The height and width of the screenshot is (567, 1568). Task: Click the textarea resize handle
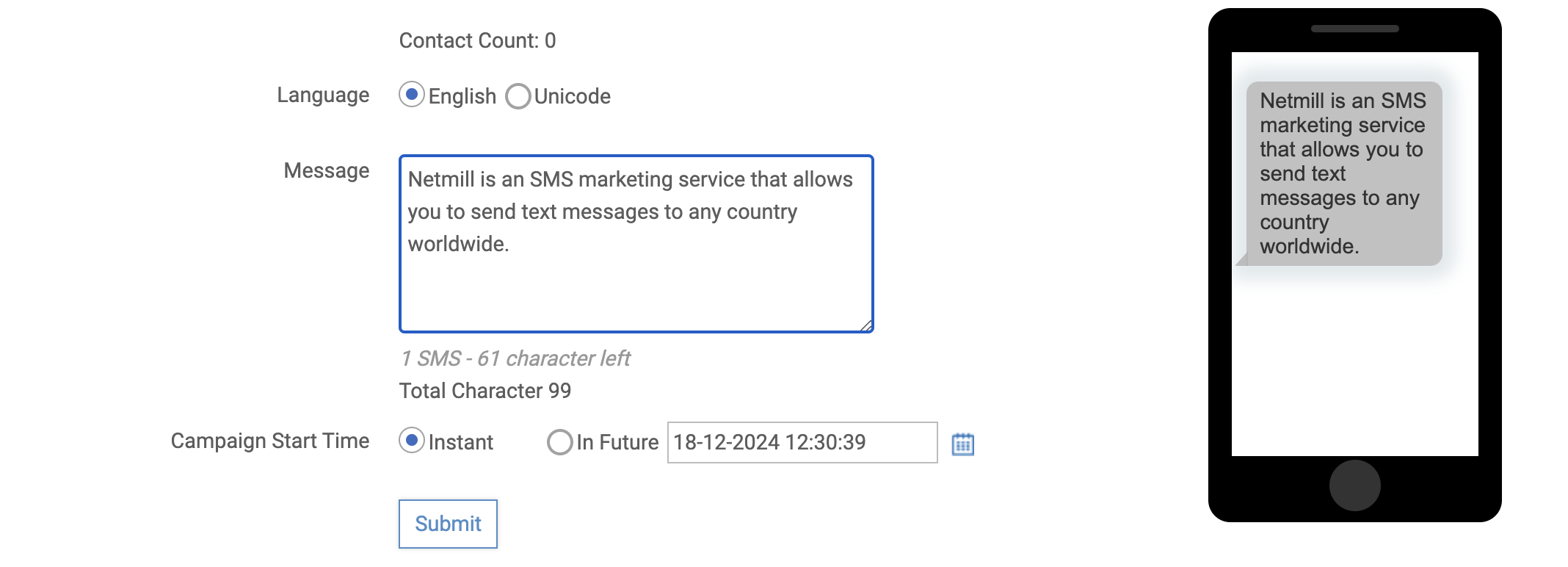868,327
